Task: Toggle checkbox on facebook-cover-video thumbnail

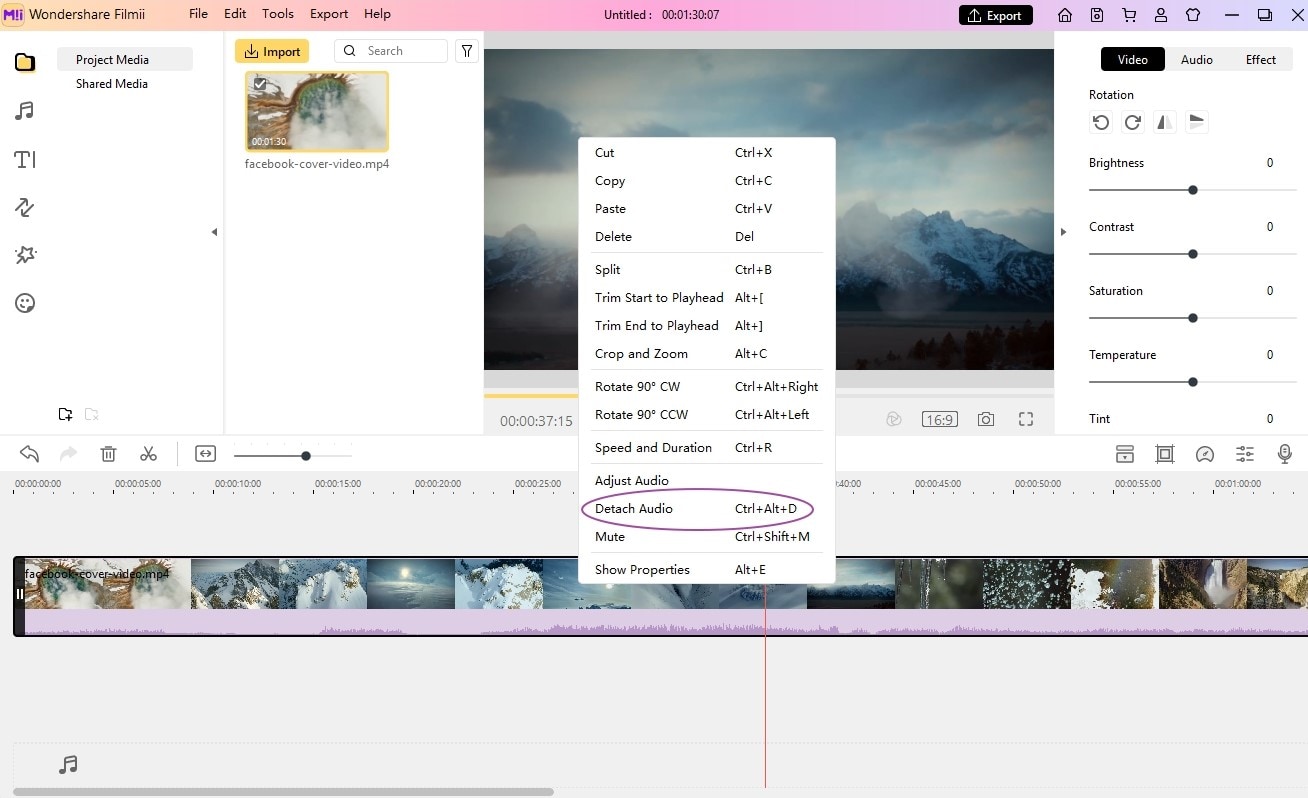Action: tap(260, 84)
